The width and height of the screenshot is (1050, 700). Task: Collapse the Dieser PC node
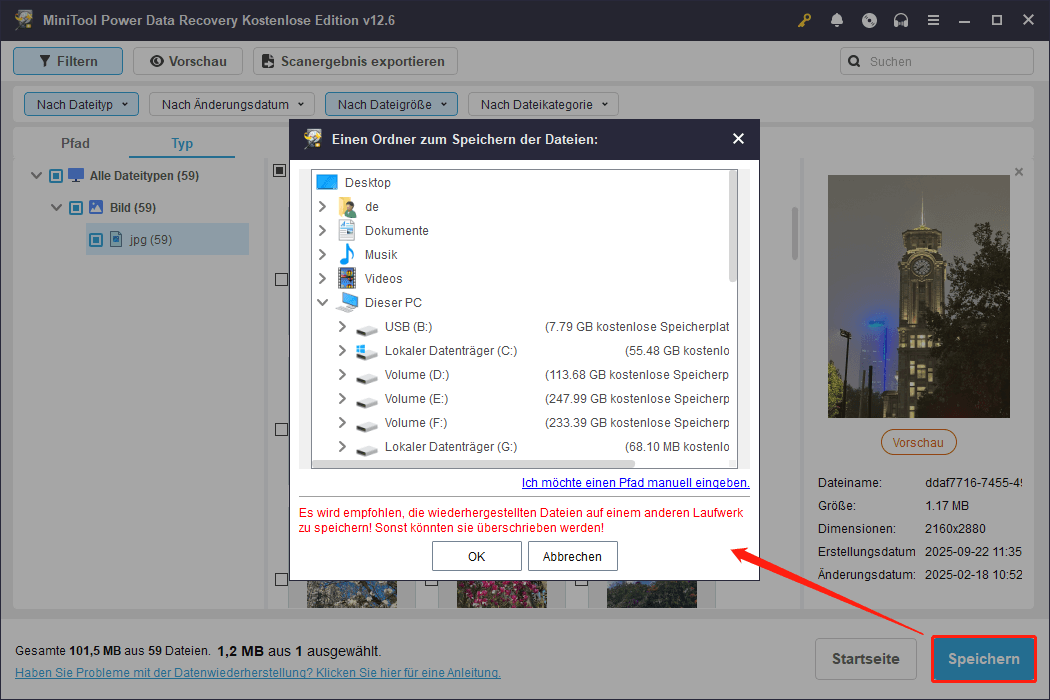pos(323,303)
